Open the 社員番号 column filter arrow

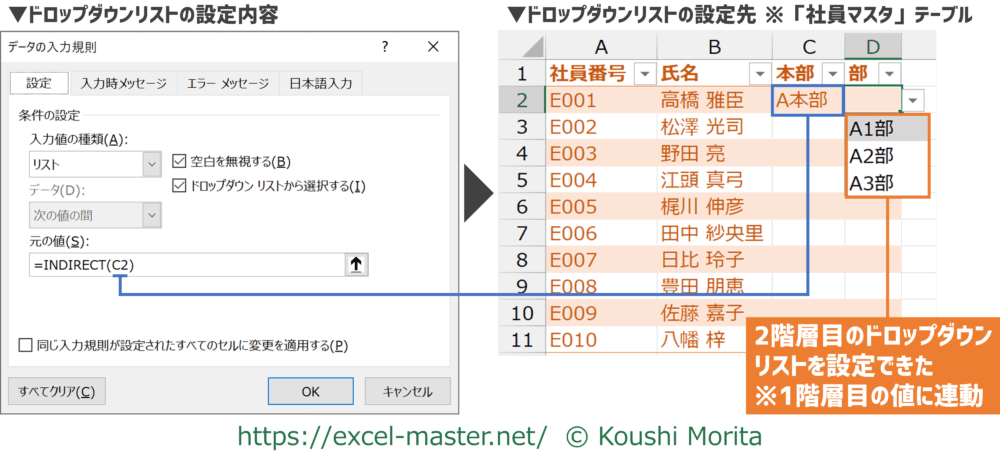(642, 74)
